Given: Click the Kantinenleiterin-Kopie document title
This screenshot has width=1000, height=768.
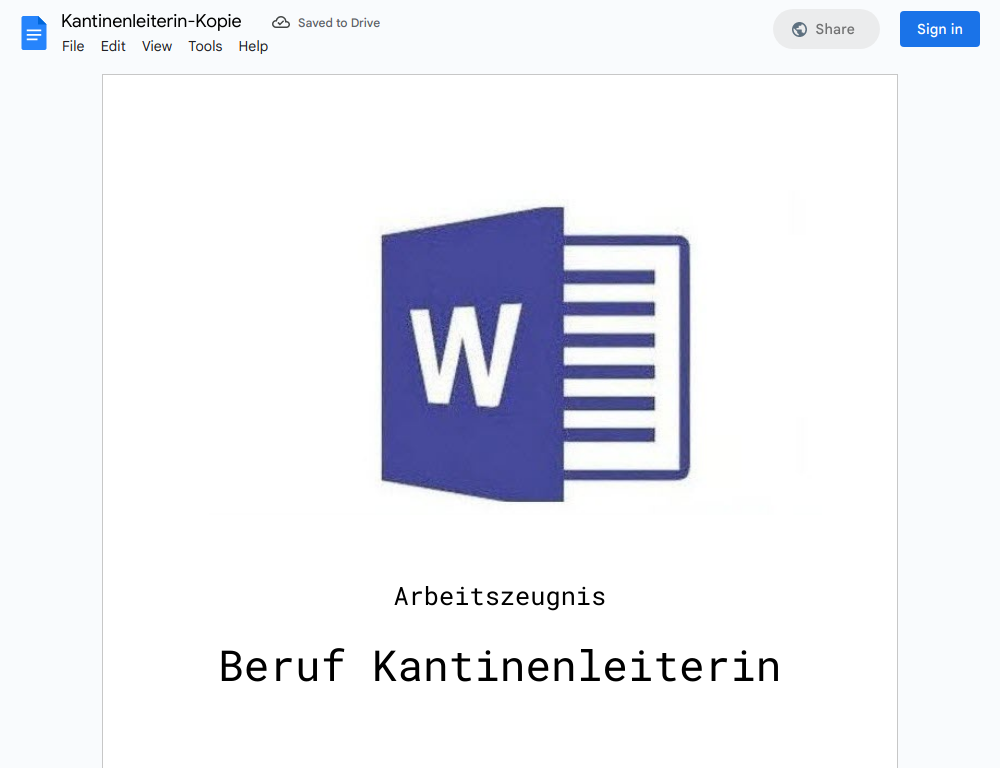Looking at the screenshot, I should (151, 21).
